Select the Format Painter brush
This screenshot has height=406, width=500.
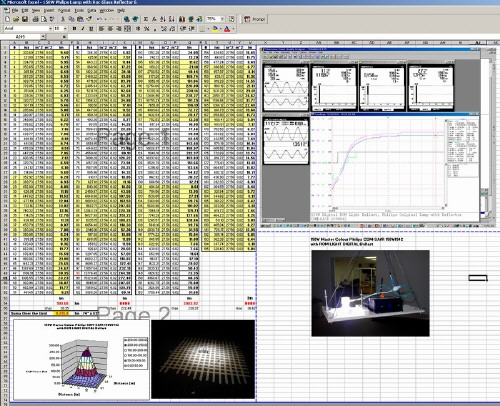(89, 19)
